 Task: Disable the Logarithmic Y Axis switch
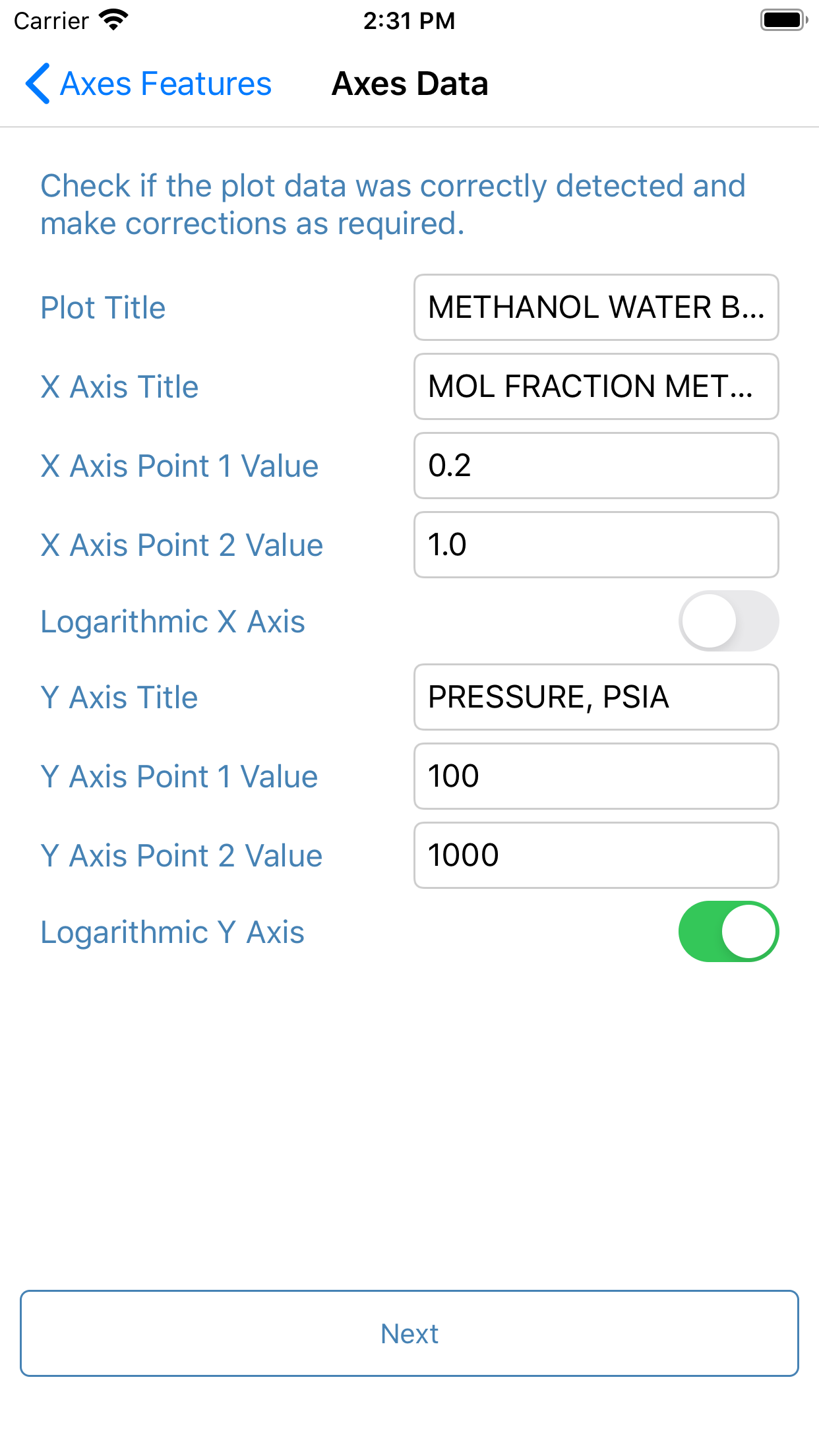728,932
